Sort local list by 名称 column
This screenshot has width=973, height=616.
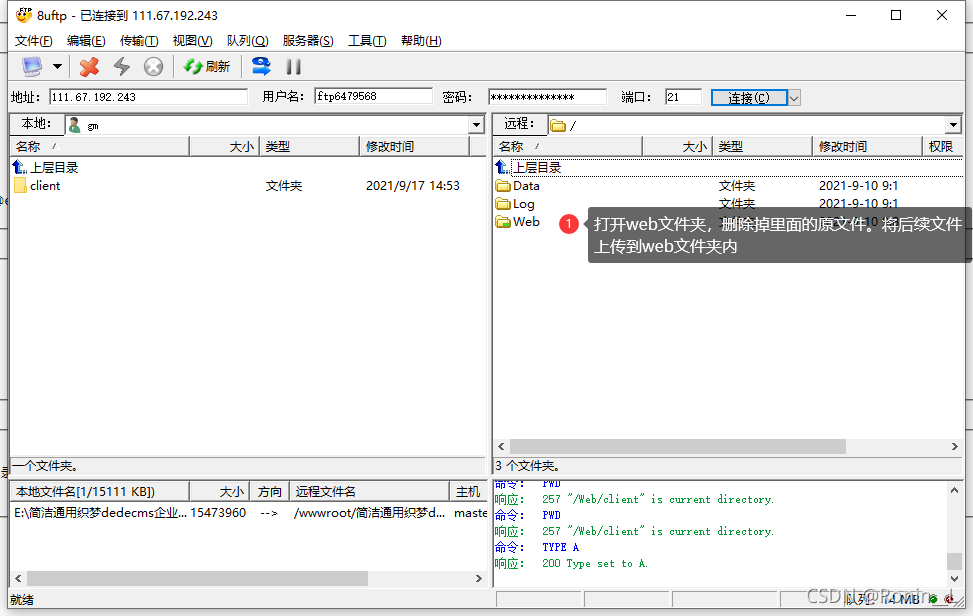[x=100, y=146]
